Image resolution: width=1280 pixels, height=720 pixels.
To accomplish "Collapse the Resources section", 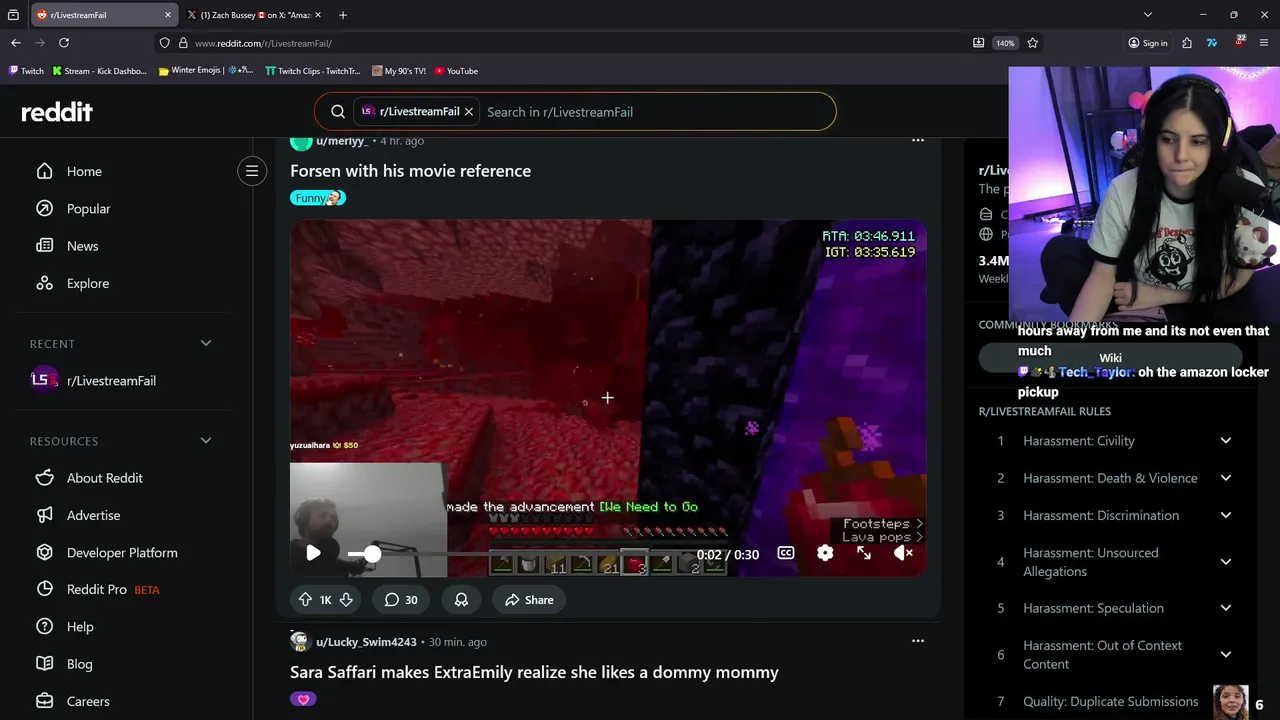I will 206,441.
